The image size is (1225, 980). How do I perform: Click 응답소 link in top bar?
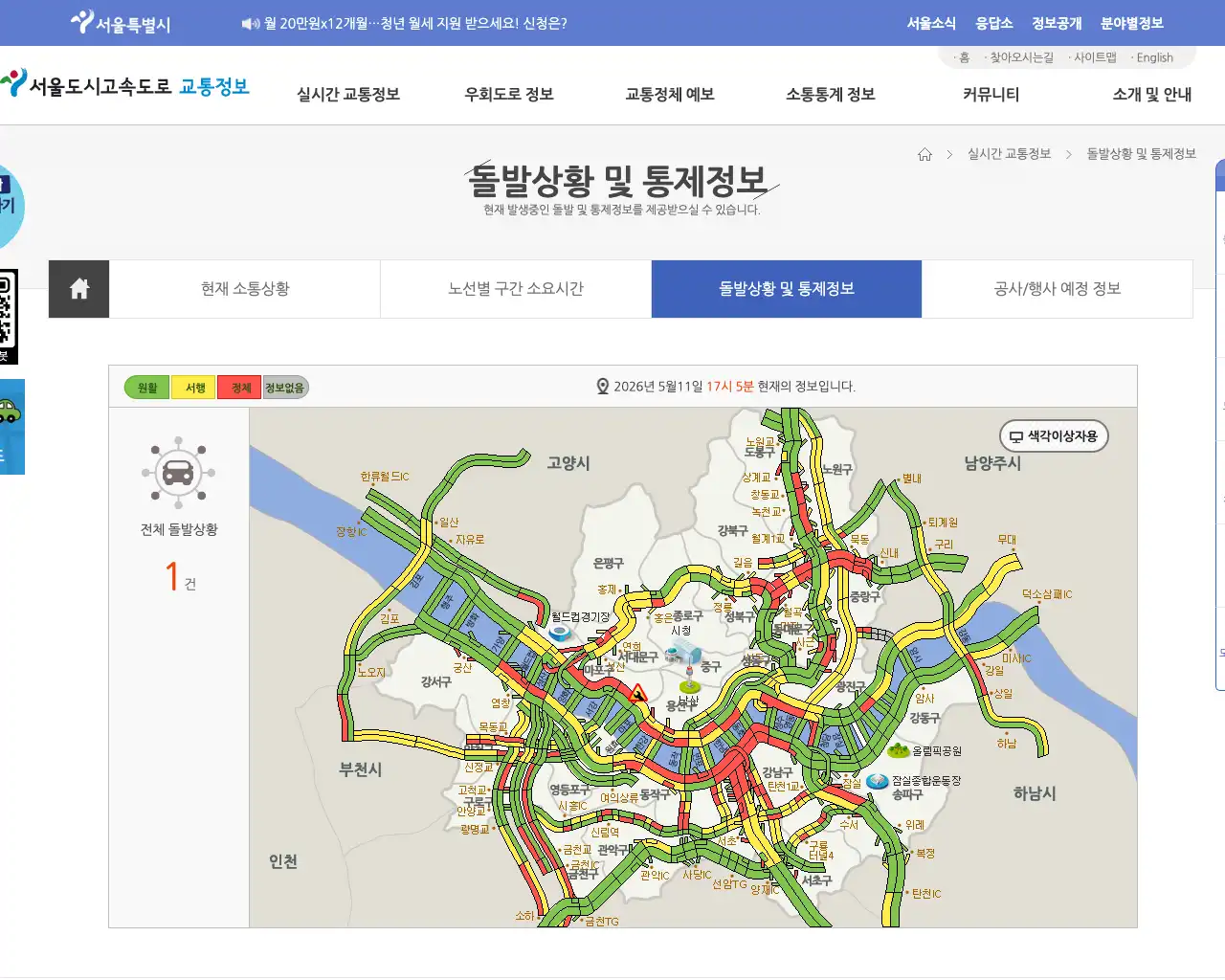pos(994,23)
